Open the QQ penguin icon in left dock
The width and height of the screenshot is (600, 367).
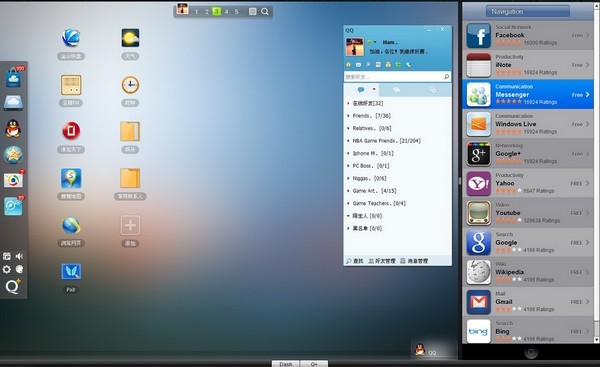[13, 128]
